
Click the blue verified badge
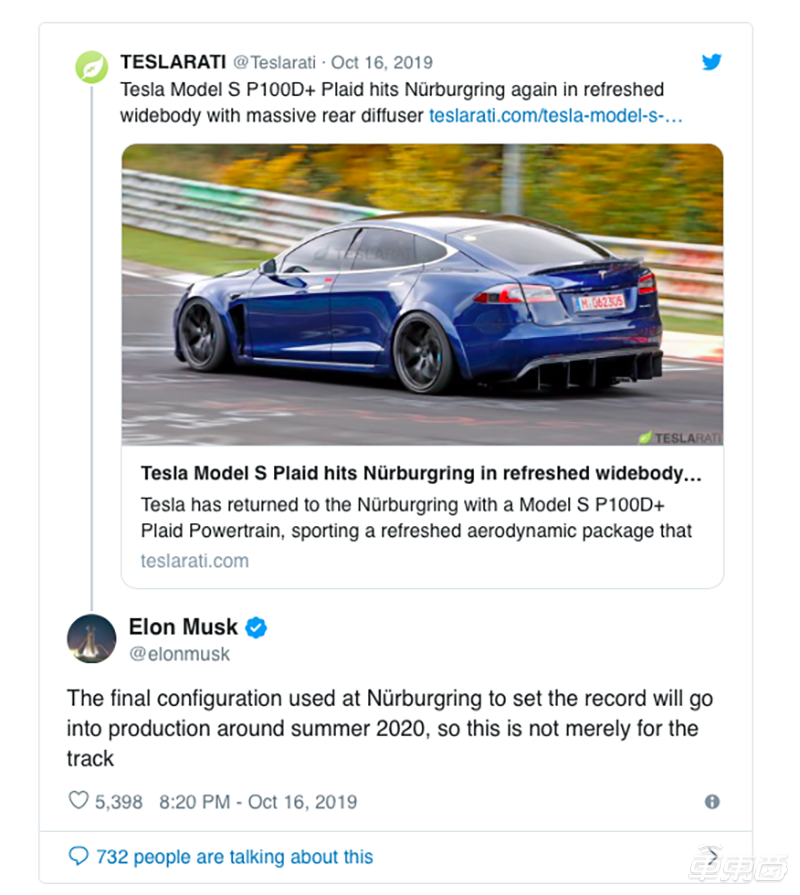(256, 627)
